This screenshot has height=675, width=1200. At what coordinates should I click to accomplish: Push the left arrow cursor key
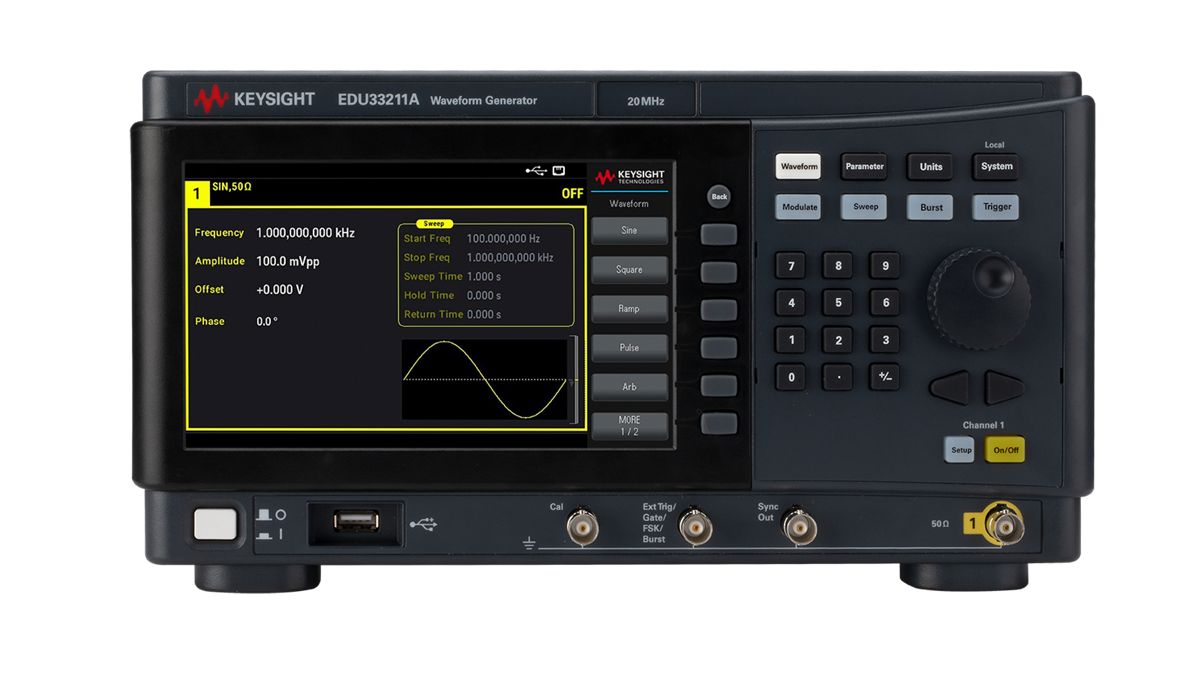click(x=950, y=387)
